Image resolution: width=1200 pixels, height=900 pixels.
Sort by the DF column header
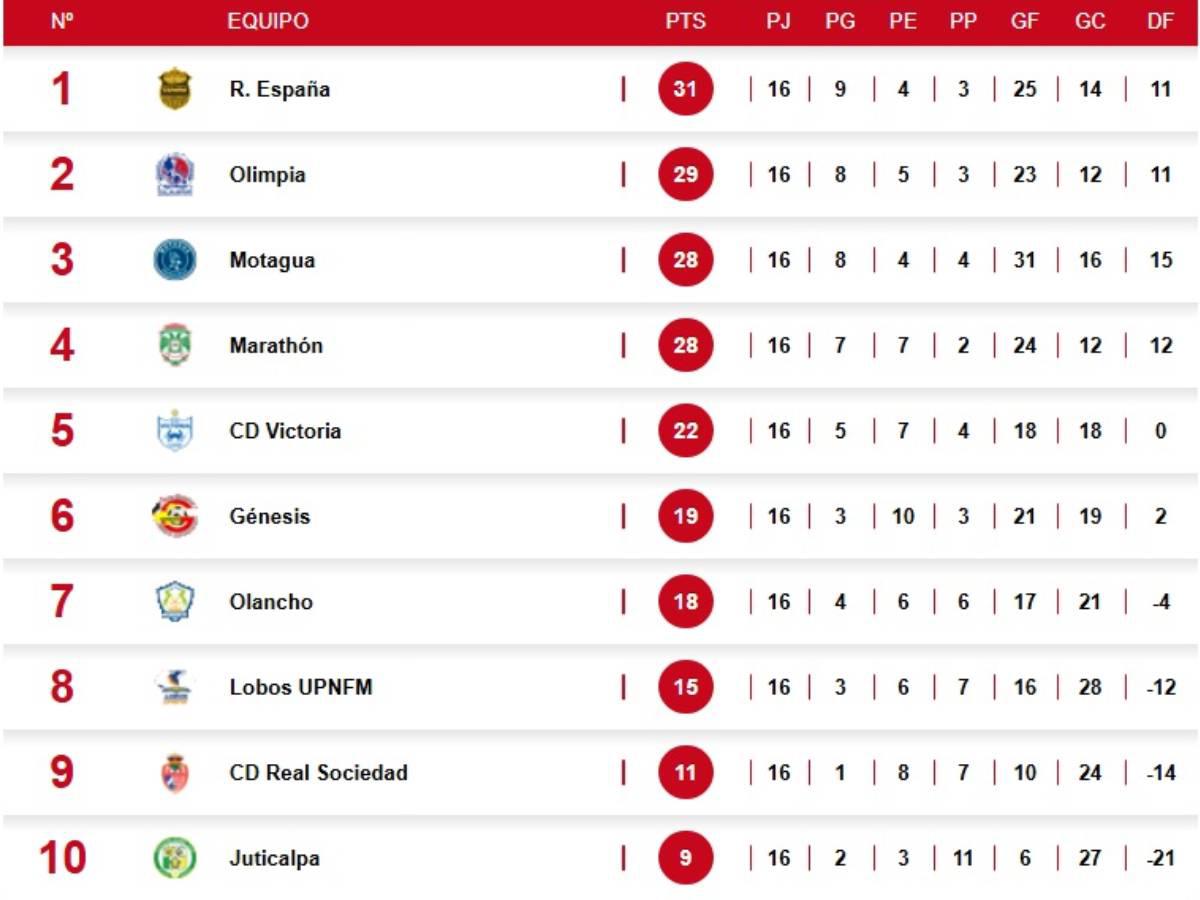click(1160, 21)
